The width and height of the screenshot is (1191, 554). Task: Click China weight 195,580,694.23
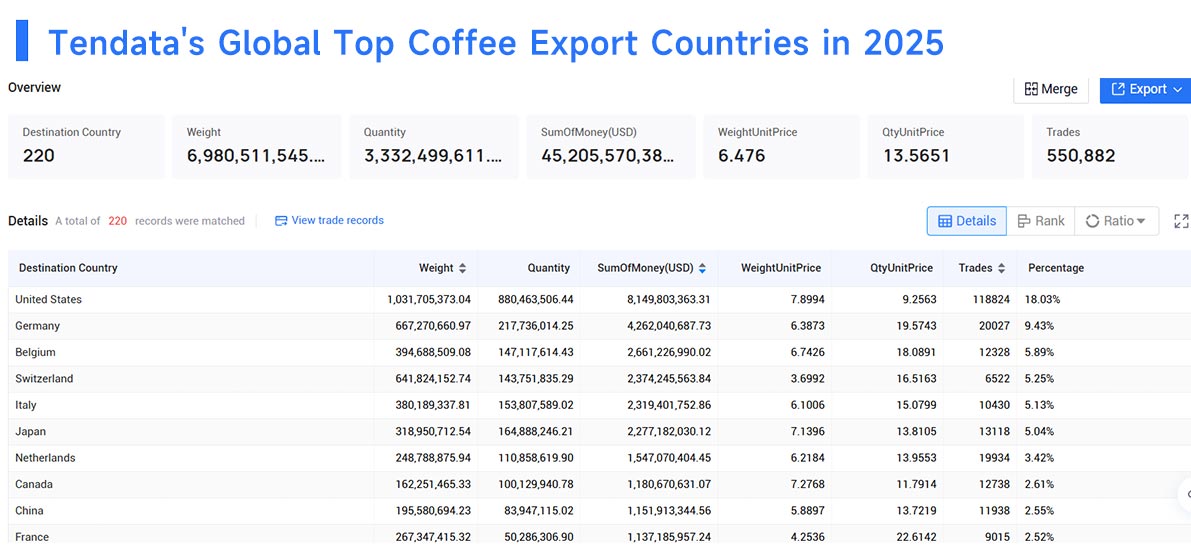click(x=433, y=511)
